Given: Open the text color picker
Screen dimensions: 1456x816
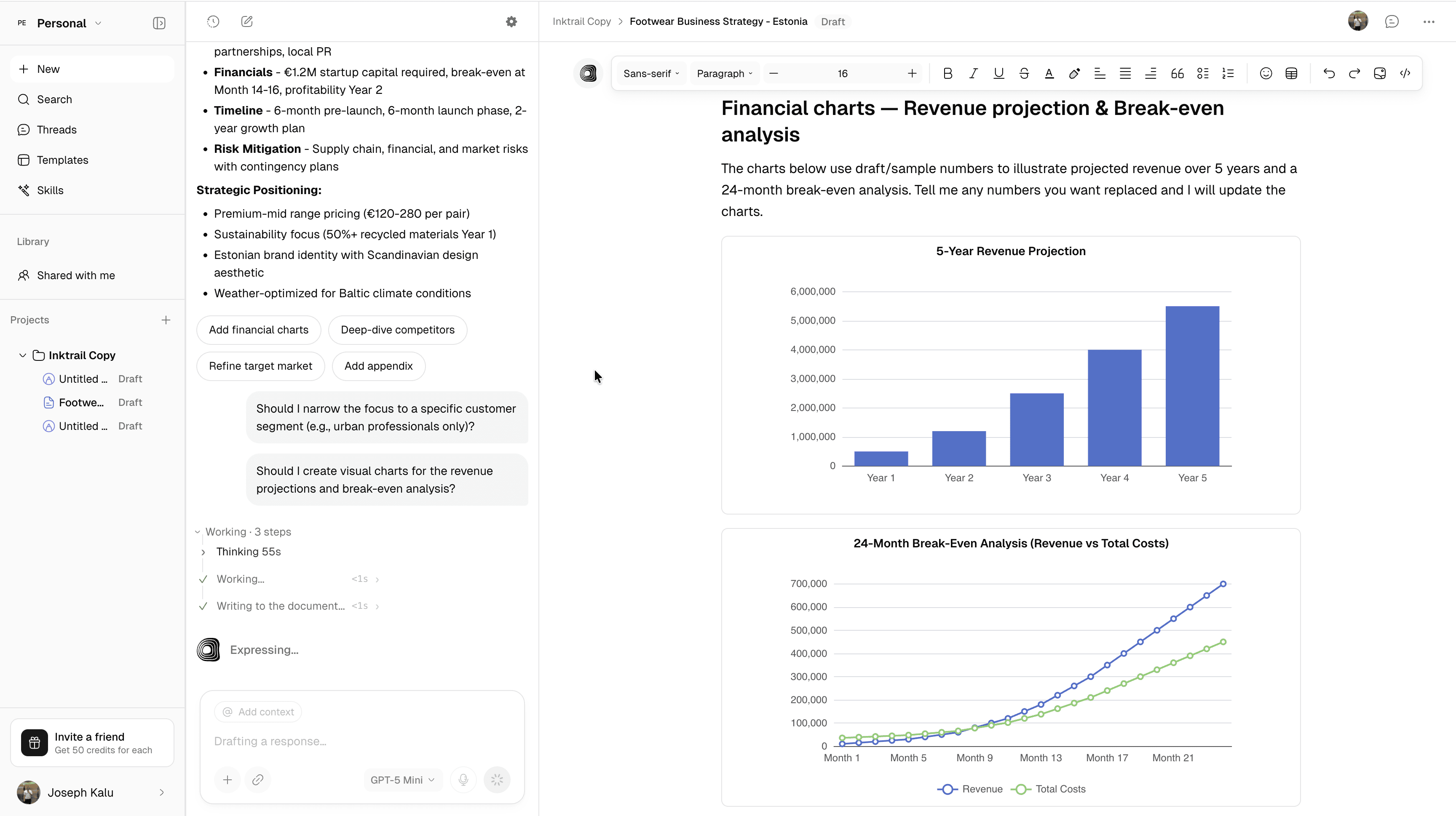Looking at the screenshot, I should 1049,73.
